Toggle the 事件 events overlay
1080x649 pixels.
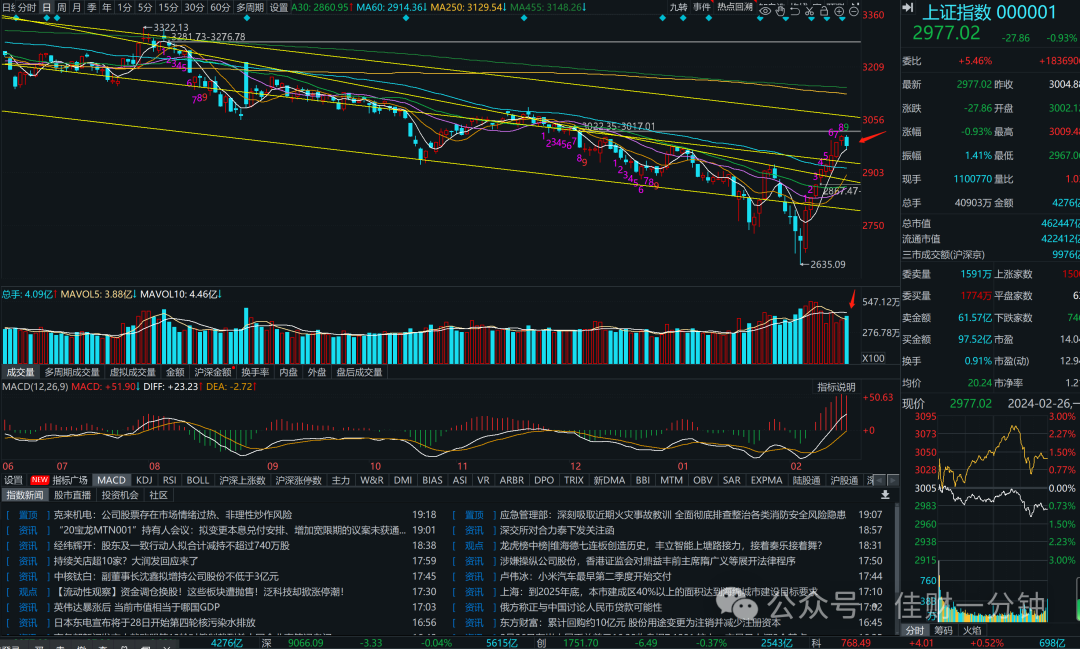[x=702, y=7]
